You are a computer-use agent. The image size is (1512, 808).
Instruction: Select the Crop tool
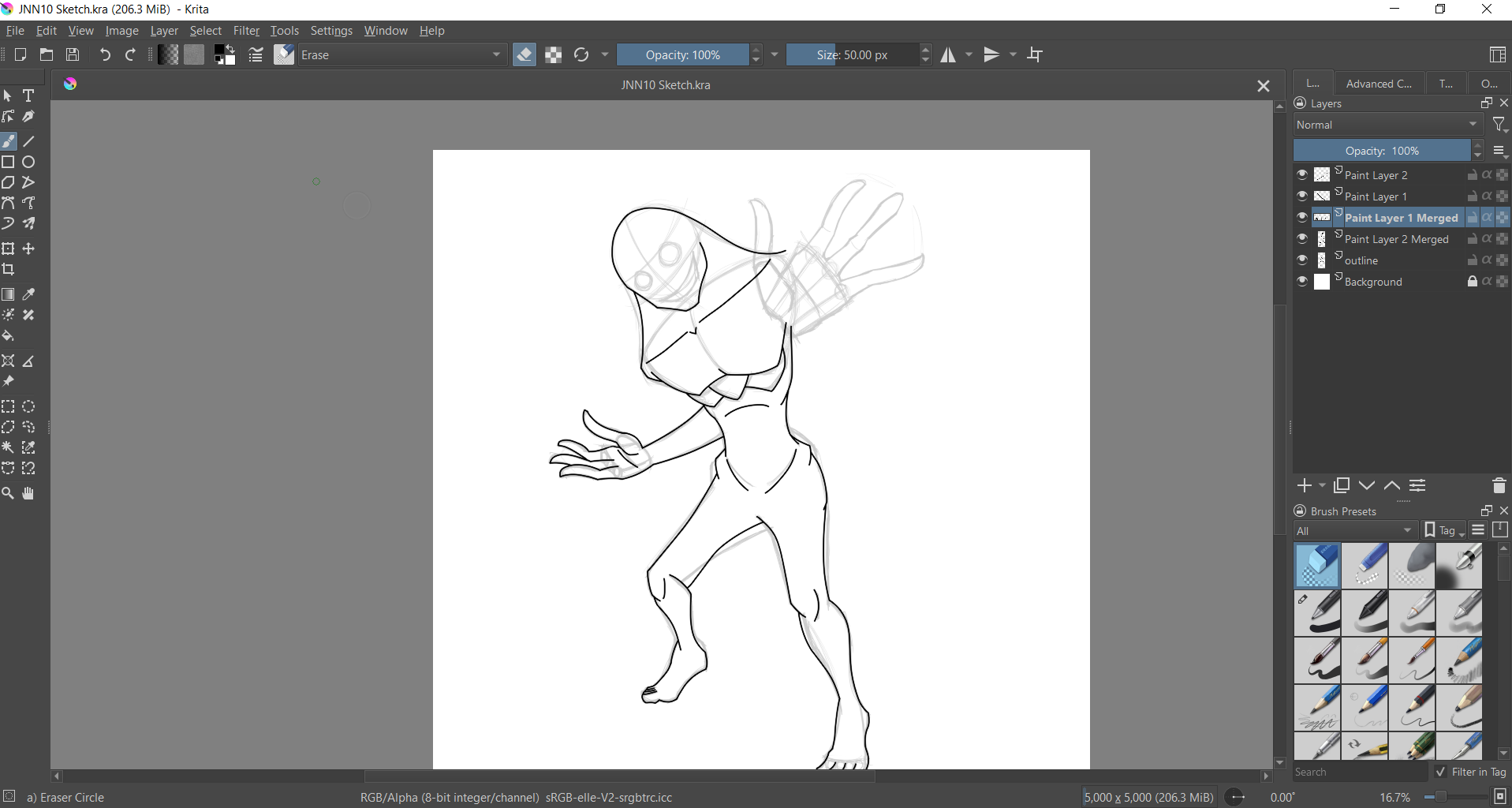(x=9, y=269)
